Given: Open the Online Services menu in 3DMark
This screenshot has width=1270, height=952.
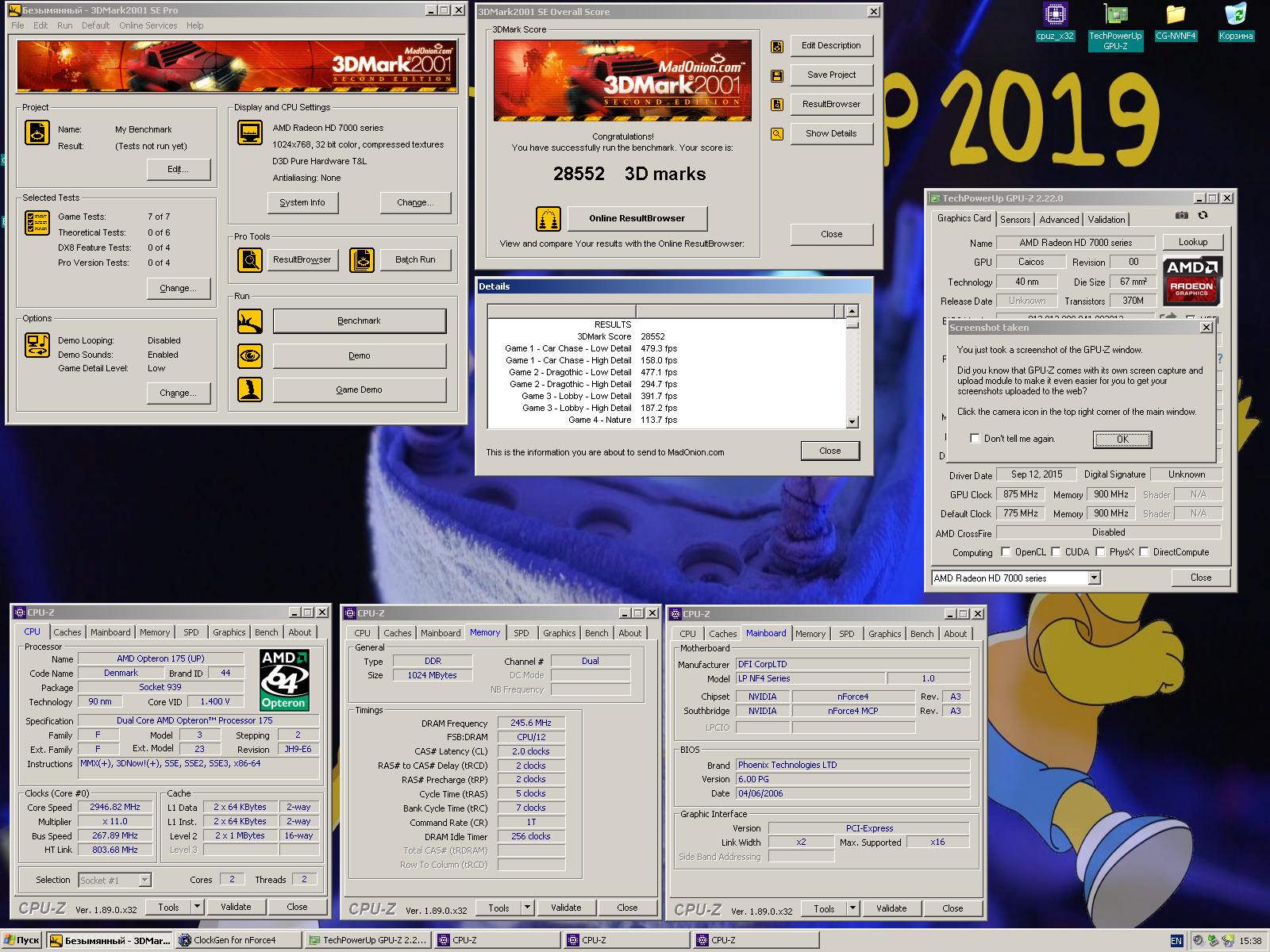Looking at the screenshot, I should (x=148, y=25).
